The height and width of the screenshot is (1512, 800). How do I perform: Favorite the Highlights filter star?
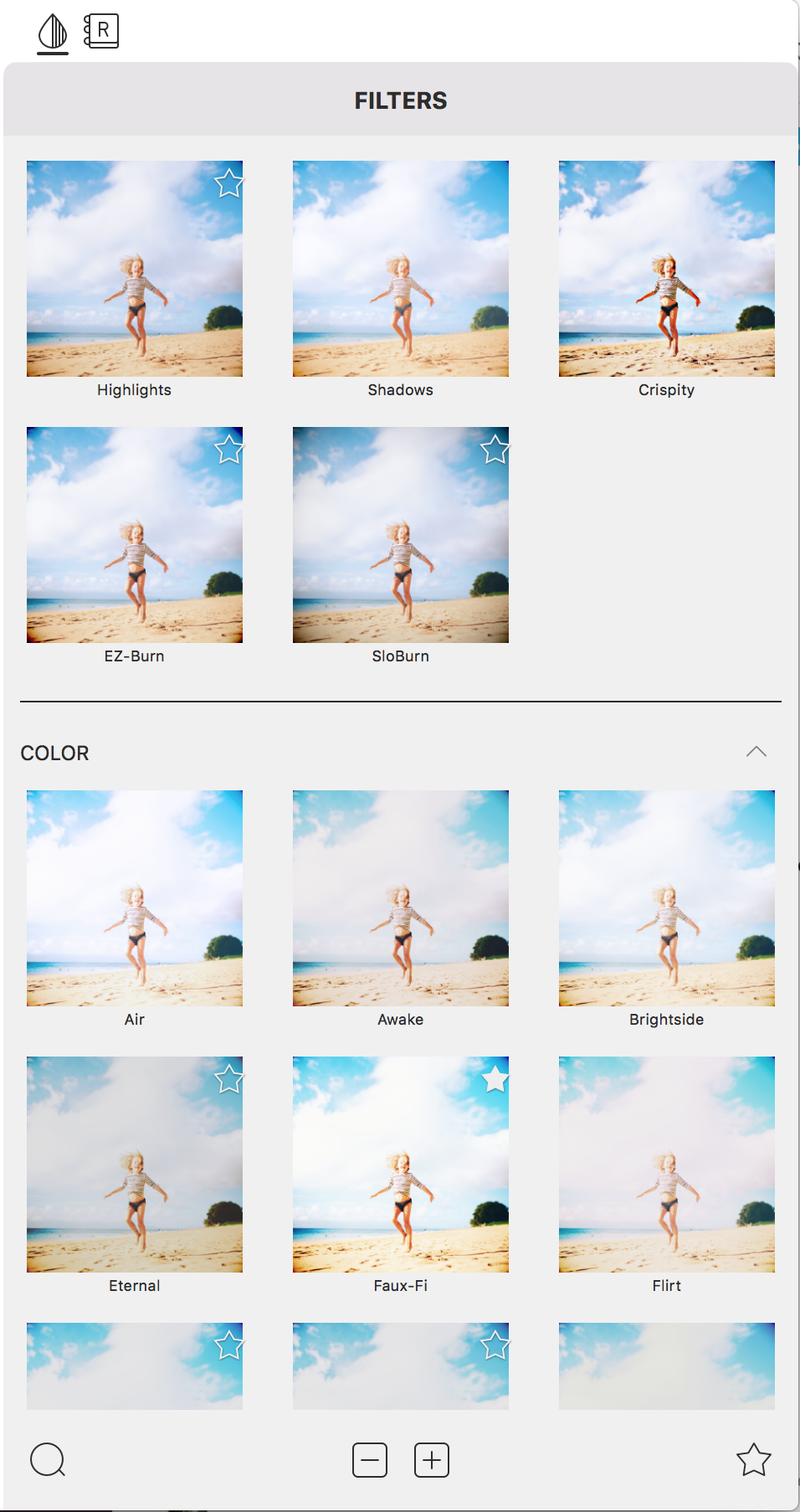point(228,183)
